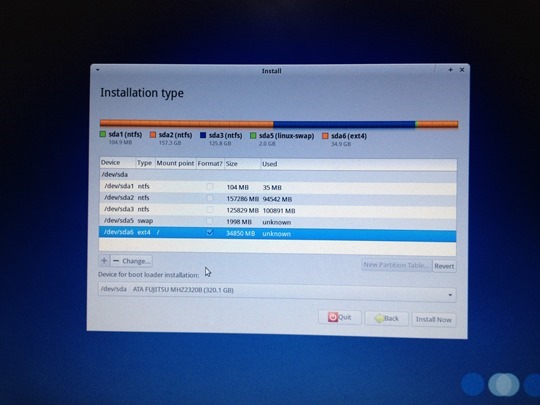Click the 104 MB size cell
This screenshot has width=540, height=405.
tap(237, 187)
